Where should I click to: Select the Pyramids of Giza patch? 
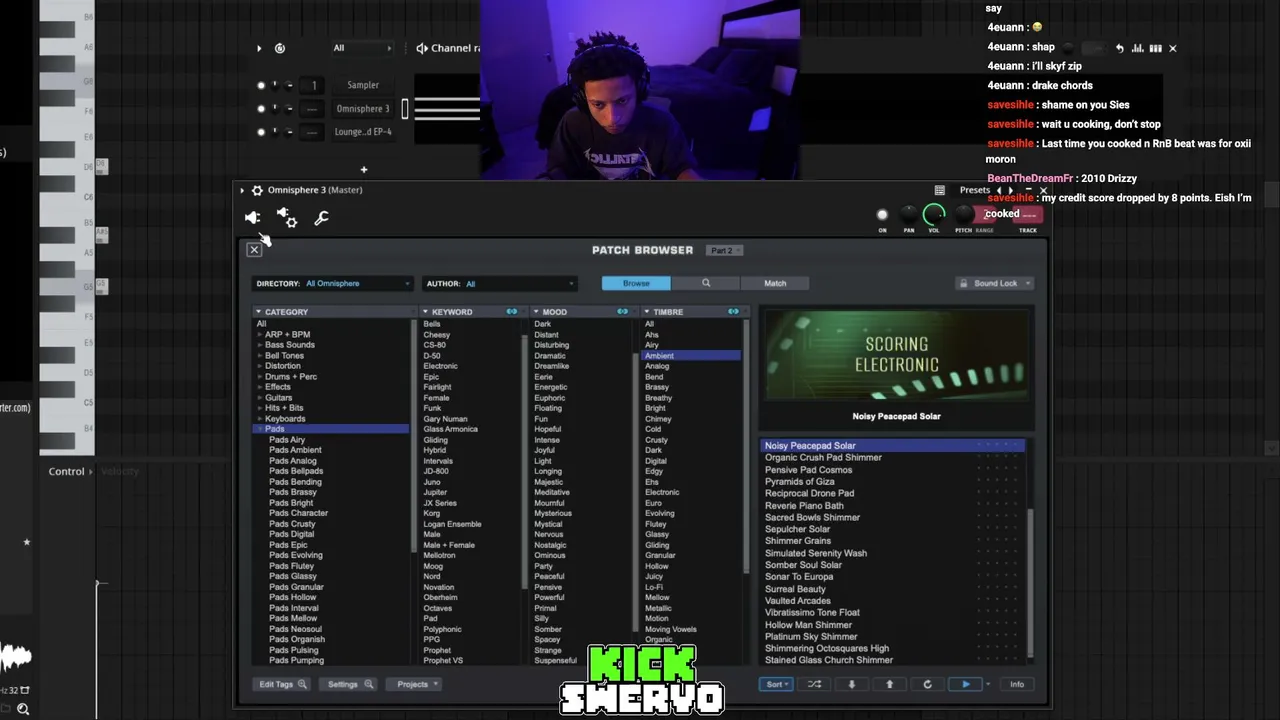coord(799,481)
